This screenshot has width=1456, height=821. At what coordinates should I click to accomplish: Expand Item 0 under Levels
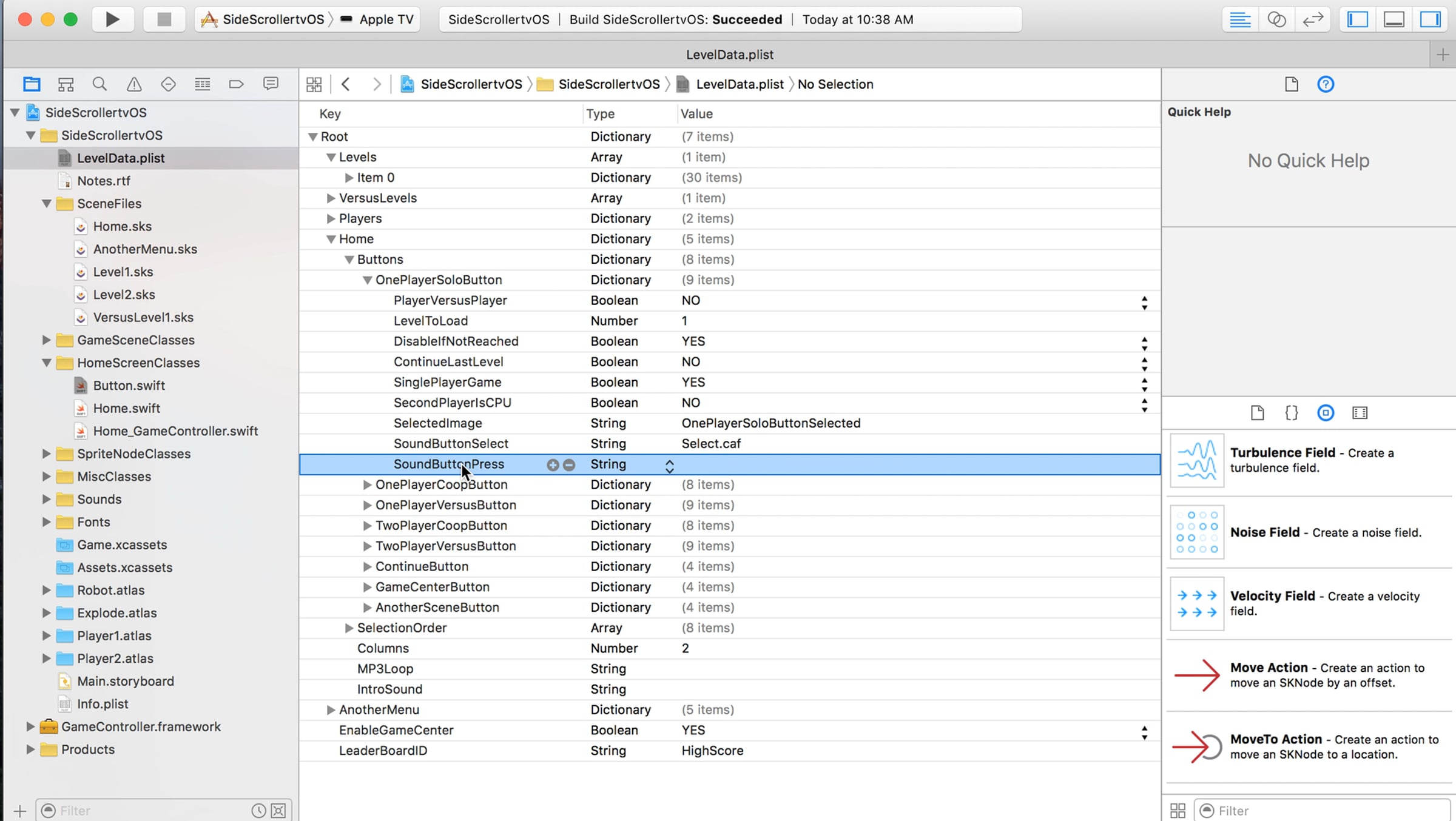point(349,178)
